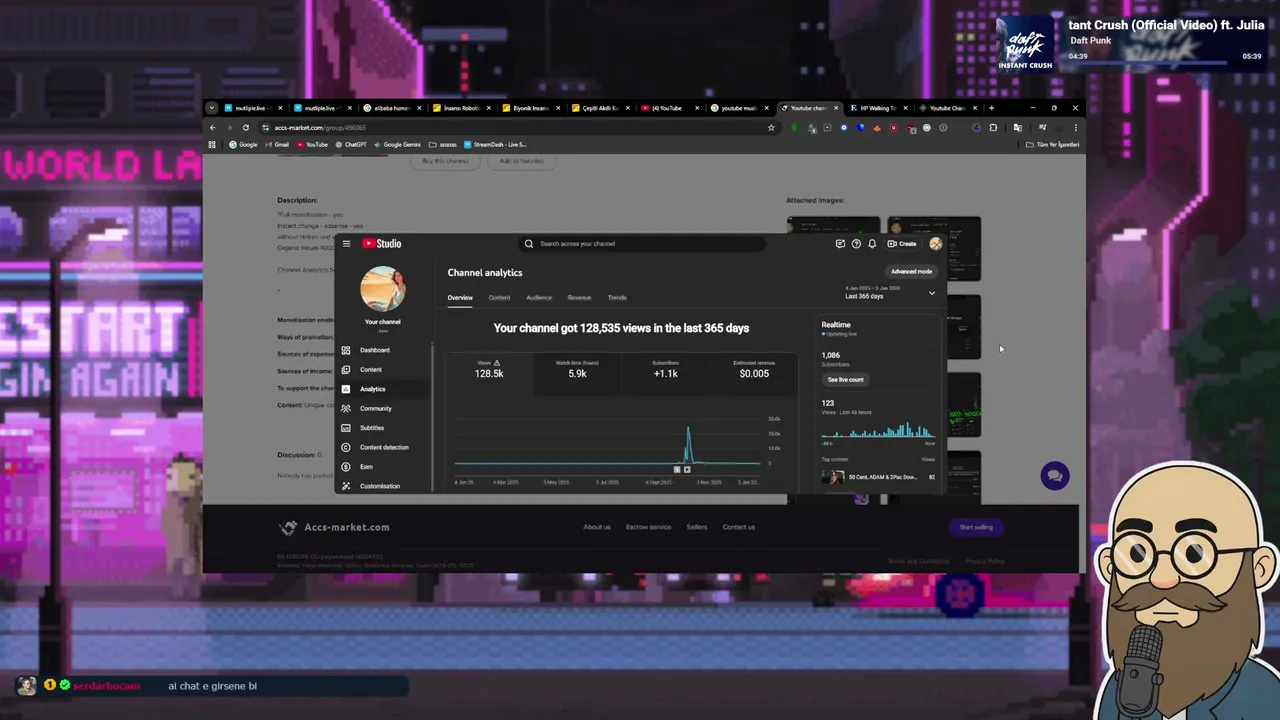Viewport: 1280px width, 720px height.
Task: Open the StreamDash bookmark
Action: coord(494,144)
